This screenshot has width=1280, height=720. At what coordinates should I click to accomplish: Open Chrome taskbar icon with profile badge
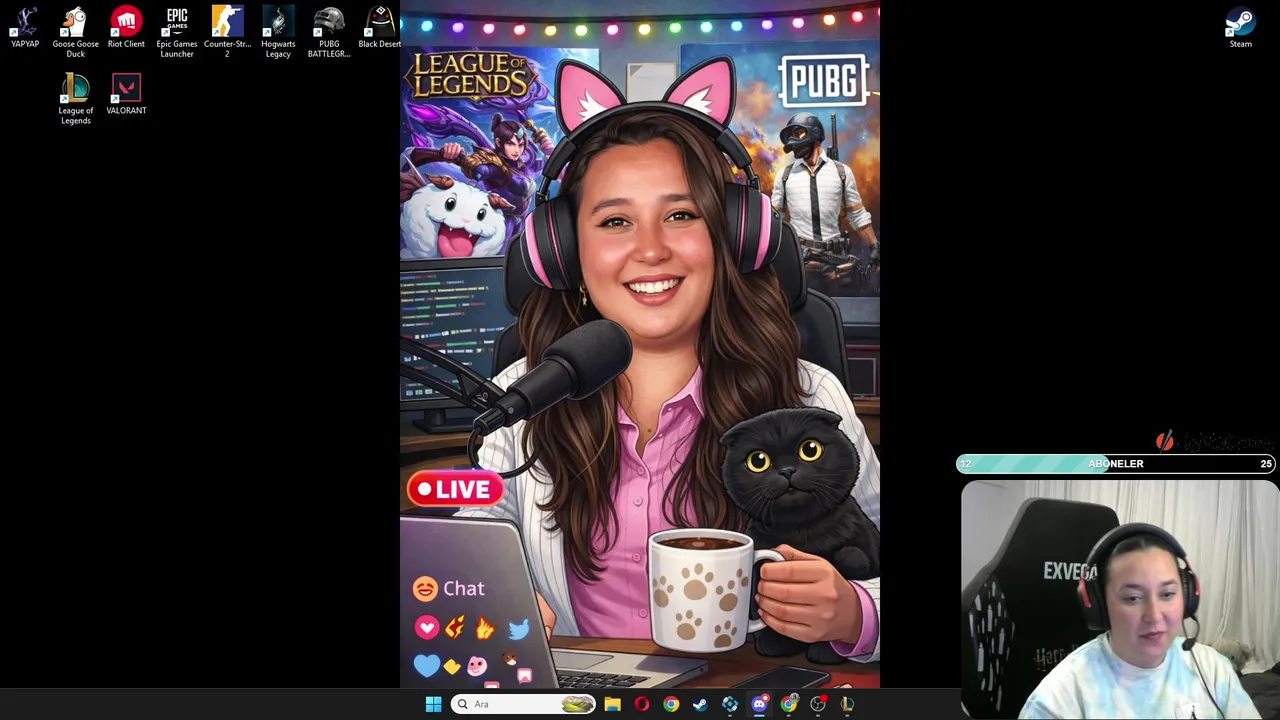tap(789, 704)
